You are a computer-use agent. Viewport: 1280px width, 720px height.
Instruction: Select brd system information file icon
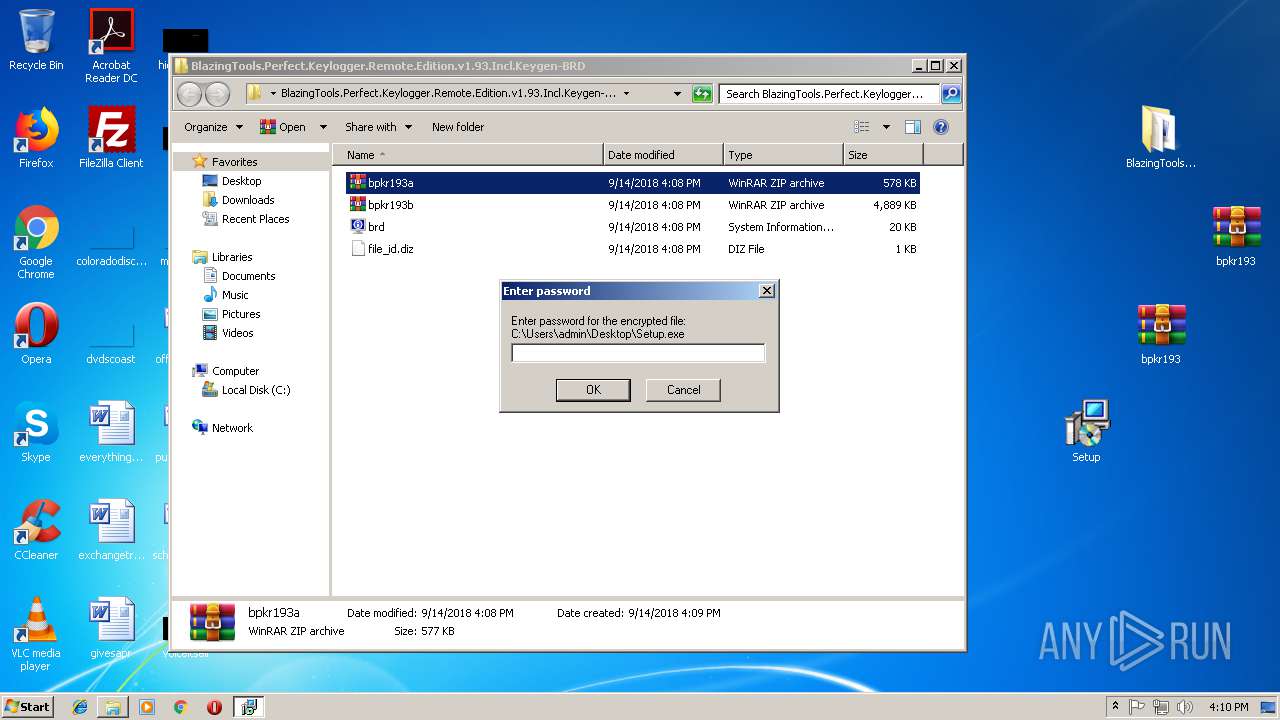(x=357, y=227)
